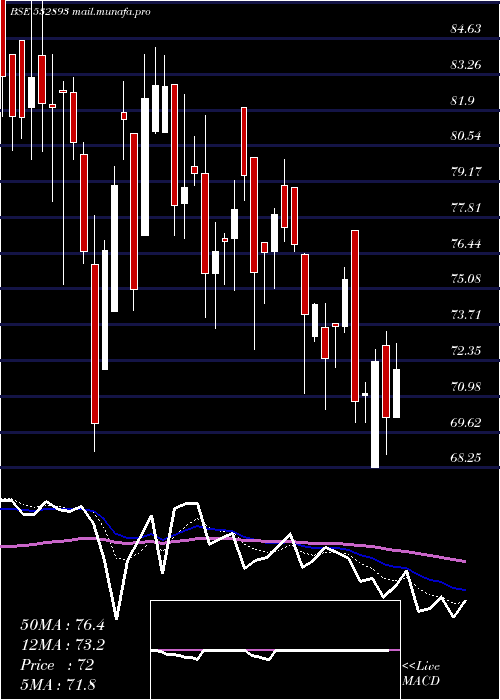Click the <<Live MACD label
The image size is (500, 700).
click(x=421, y=674)
